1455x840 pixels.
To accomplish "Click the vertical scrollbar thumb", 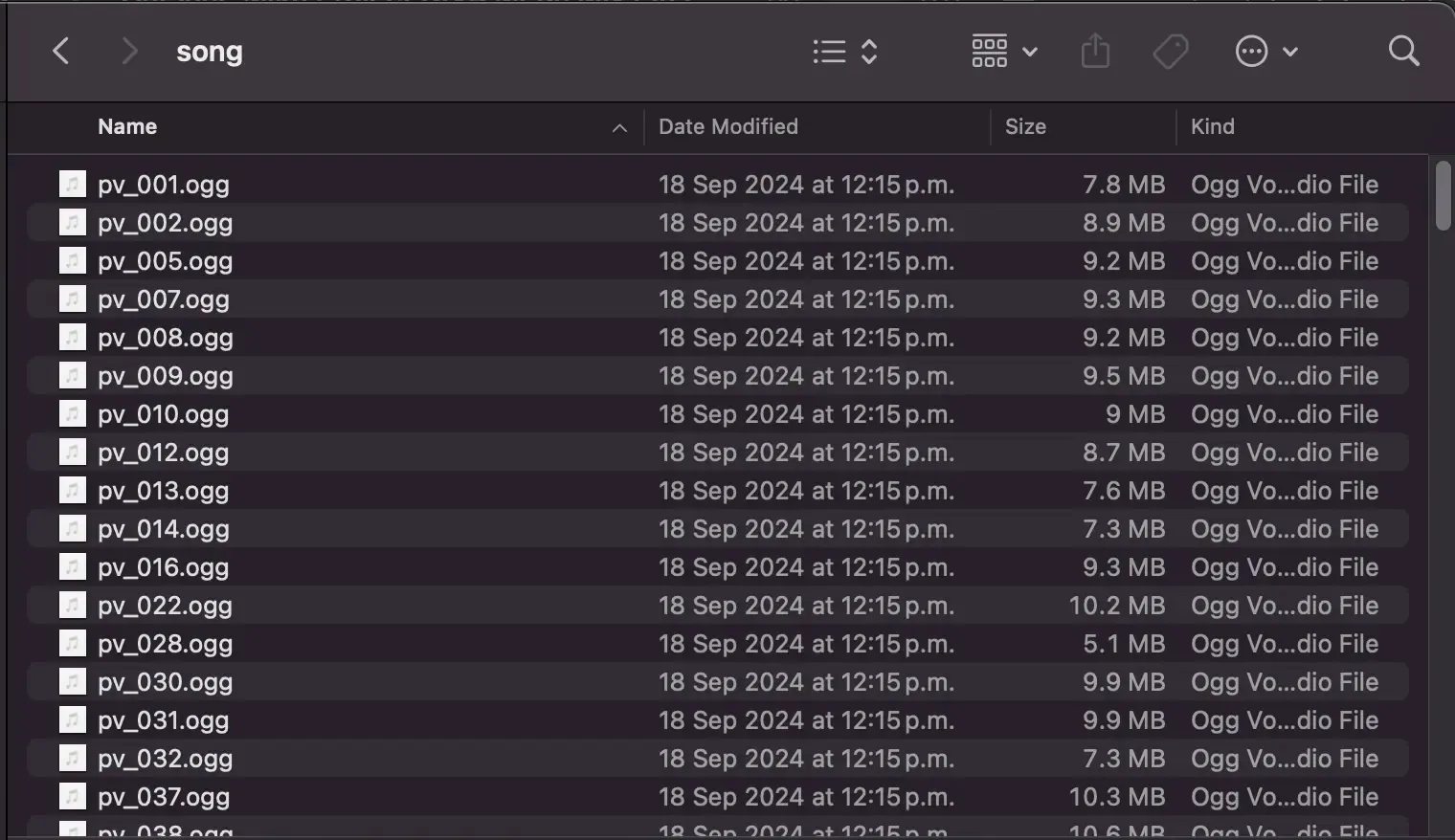I will [x=1443, y=195].
